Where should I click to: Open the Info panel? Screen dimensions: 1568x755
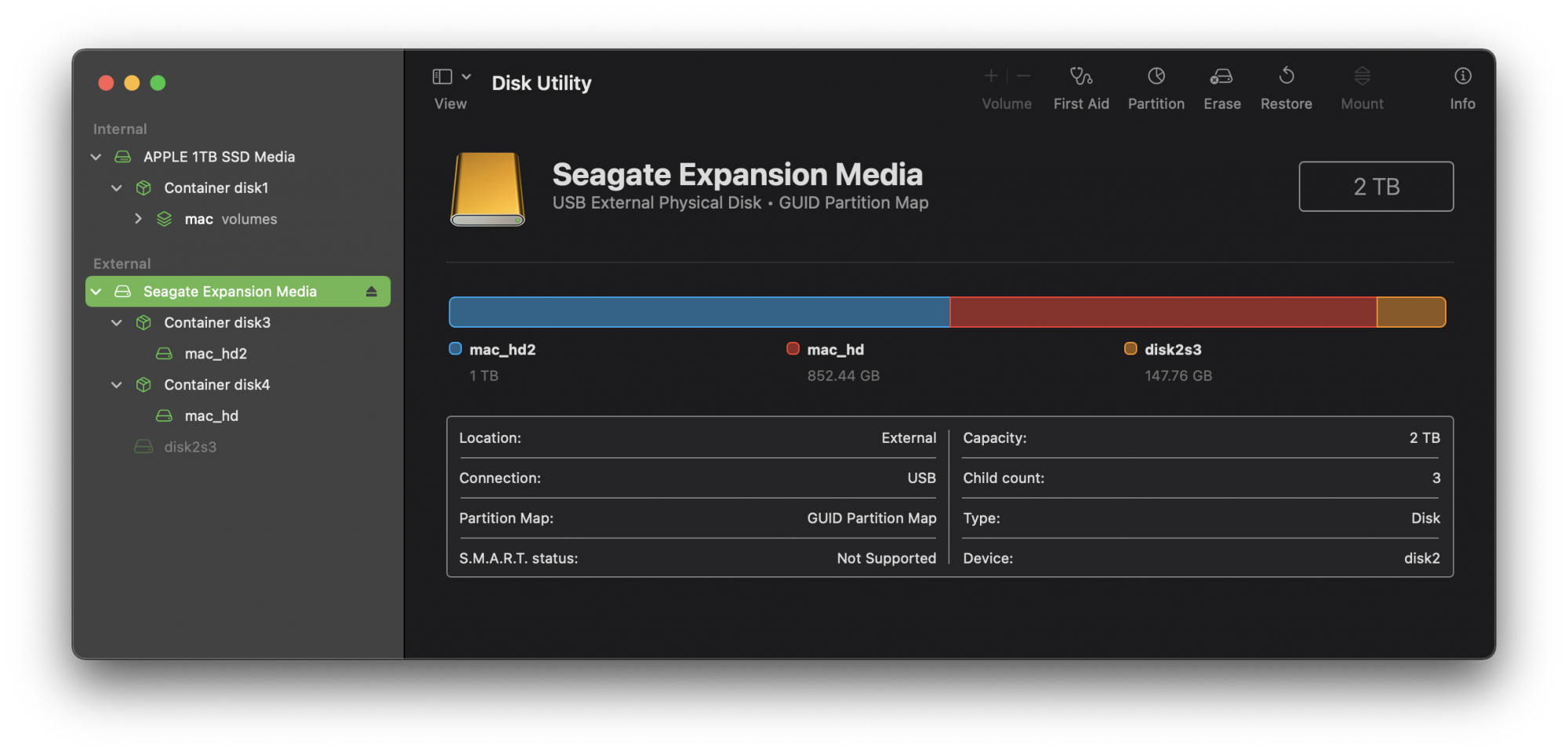tap(1462, 88)
